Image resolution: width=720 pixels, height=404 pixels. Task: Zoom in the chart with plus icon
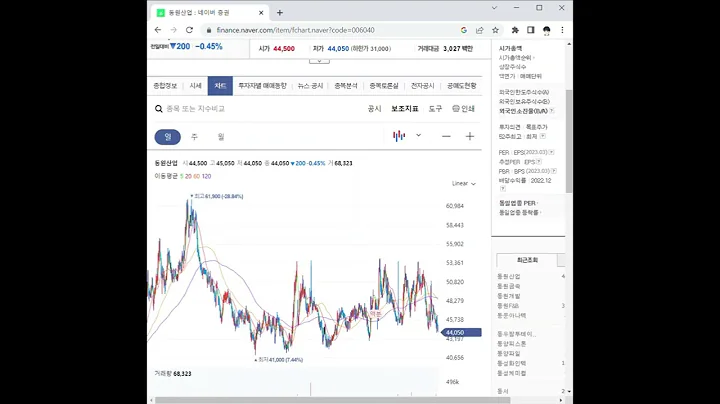pos(470,136)
